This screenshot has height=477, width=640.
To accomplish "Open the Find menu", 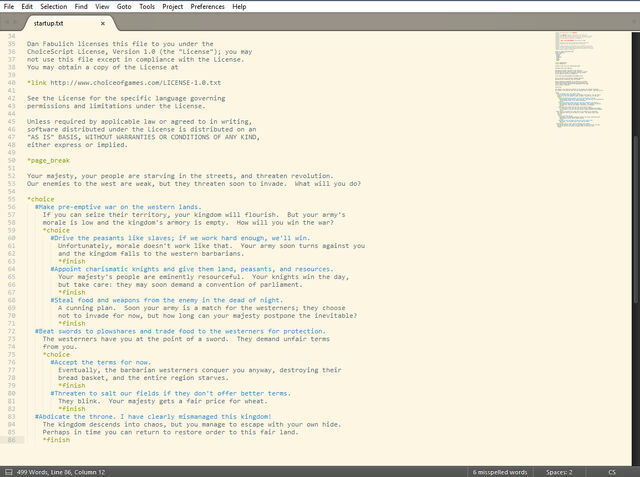I will (x=81, y=7).
